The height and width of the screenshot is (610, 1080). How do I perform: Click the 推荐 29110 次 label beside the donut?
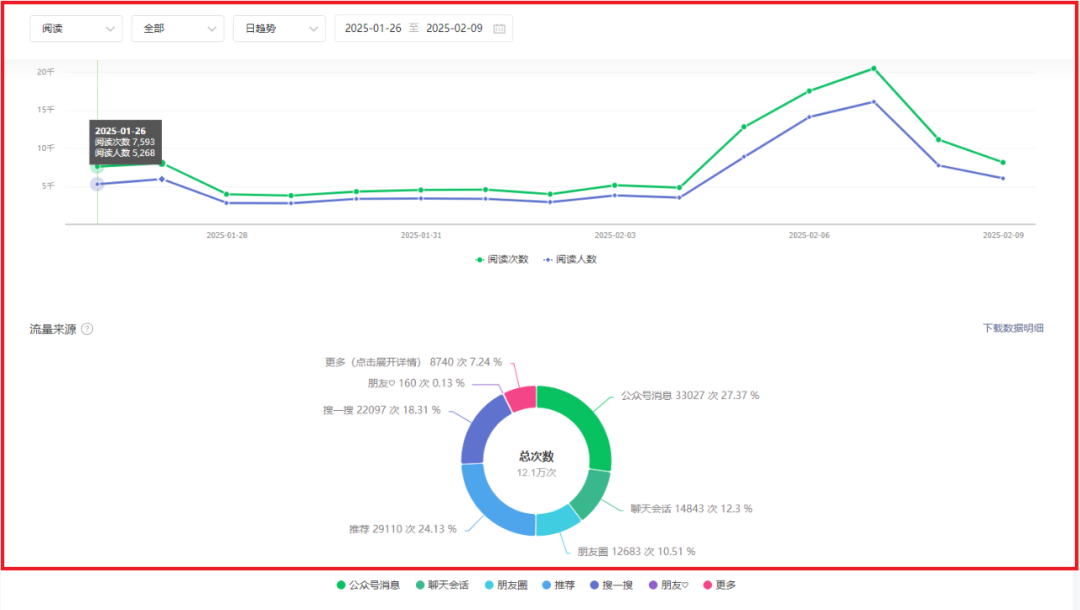388,528
